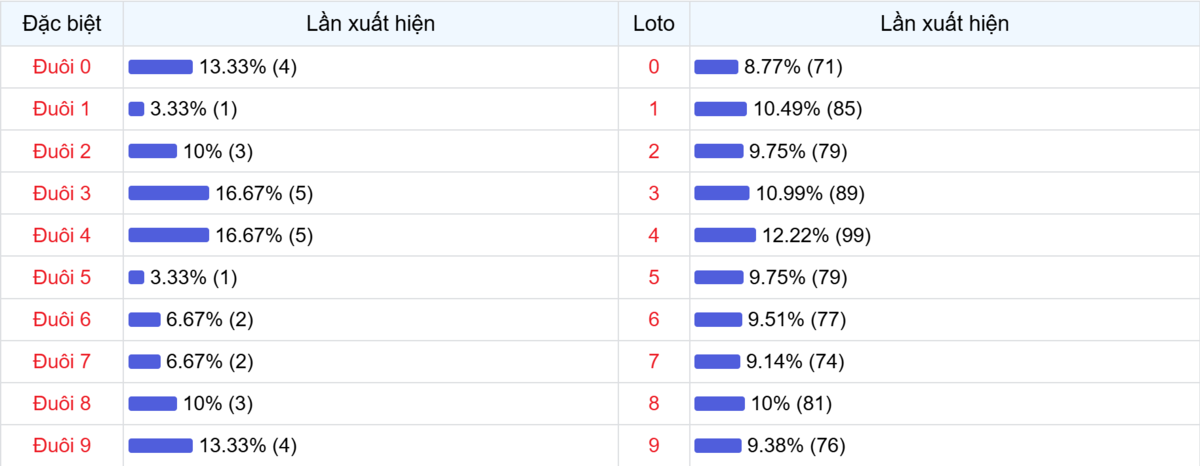Click the 16.67% bar for Đuôi 4
This screenshot has width=1200, height=466.
click(168, 235)
